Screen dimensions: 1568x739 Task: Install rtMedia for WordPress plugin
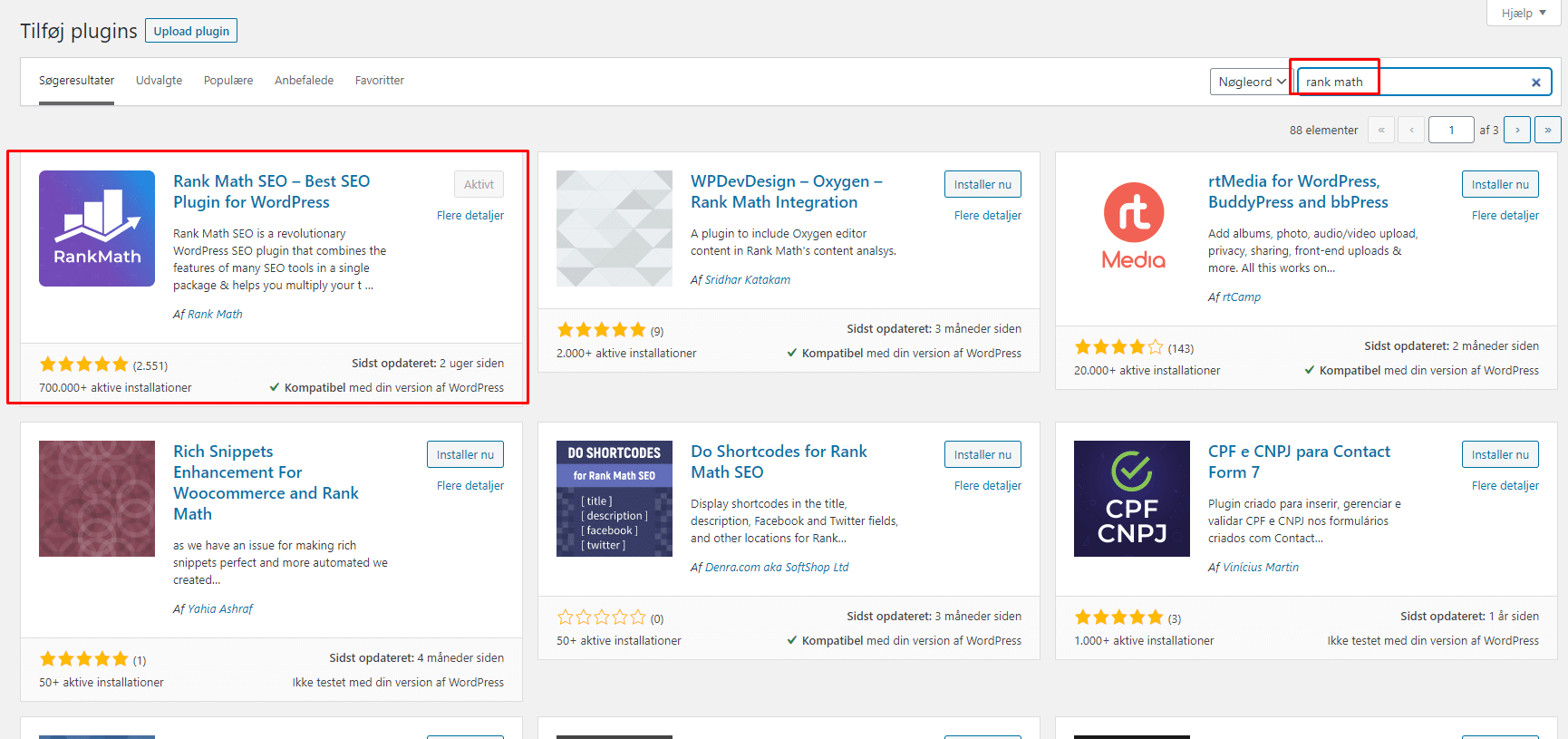click(1500, 184)
